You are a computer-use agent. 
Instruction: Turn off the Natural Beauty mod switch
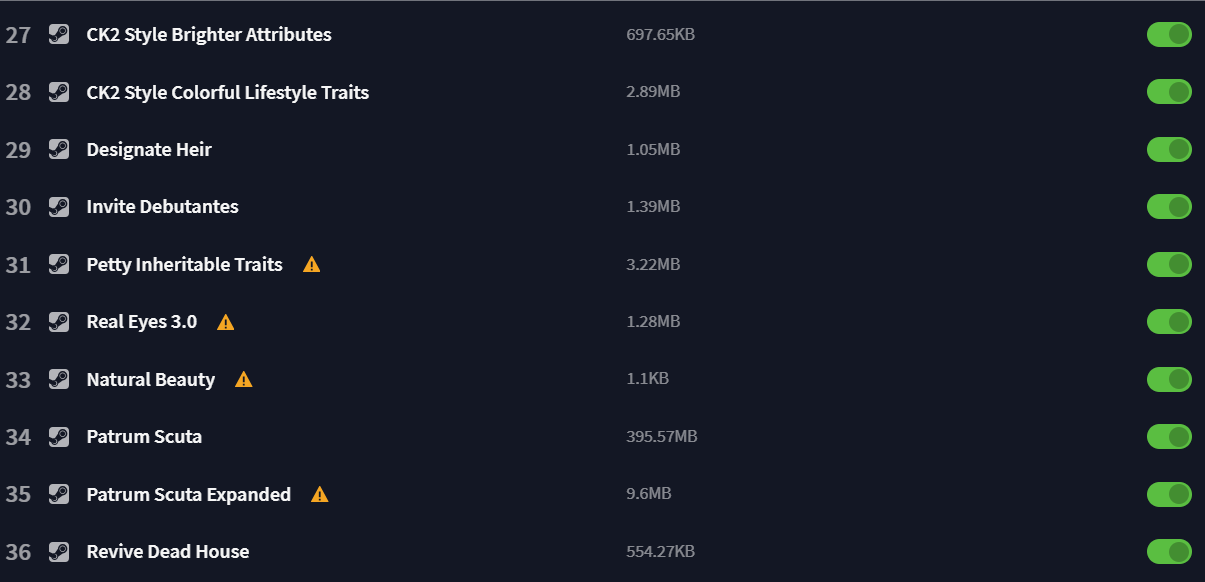point(1169,379)
